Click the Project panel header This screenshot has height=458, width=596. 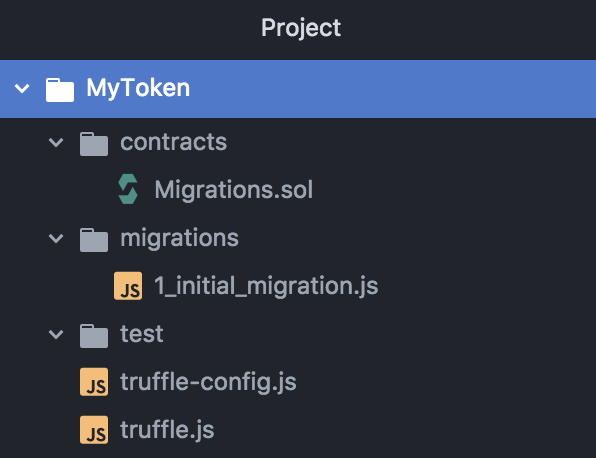coord(301,28)
